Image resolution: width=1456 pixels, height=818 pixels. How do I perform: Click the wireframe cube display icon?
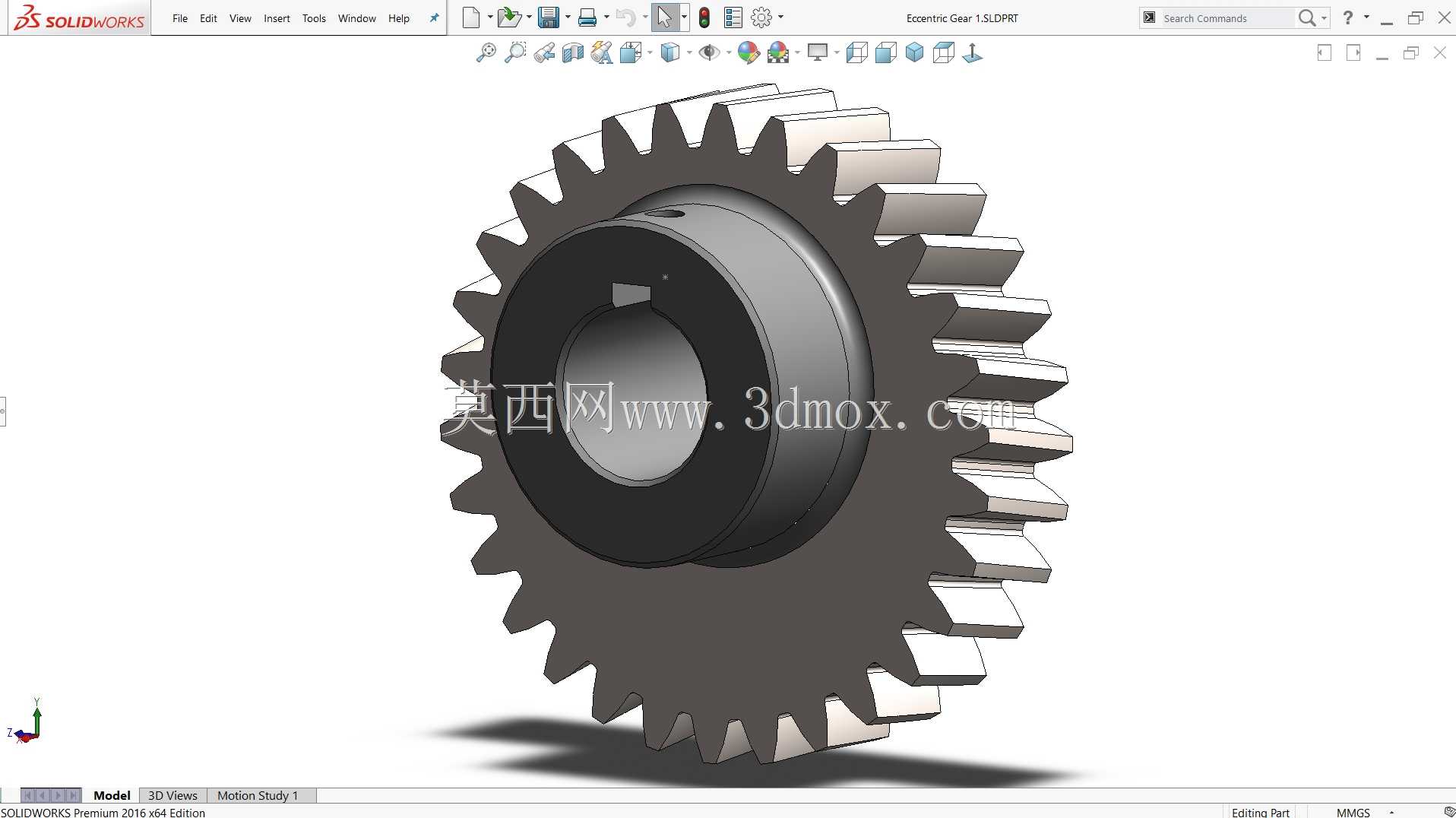coord(857,52)
